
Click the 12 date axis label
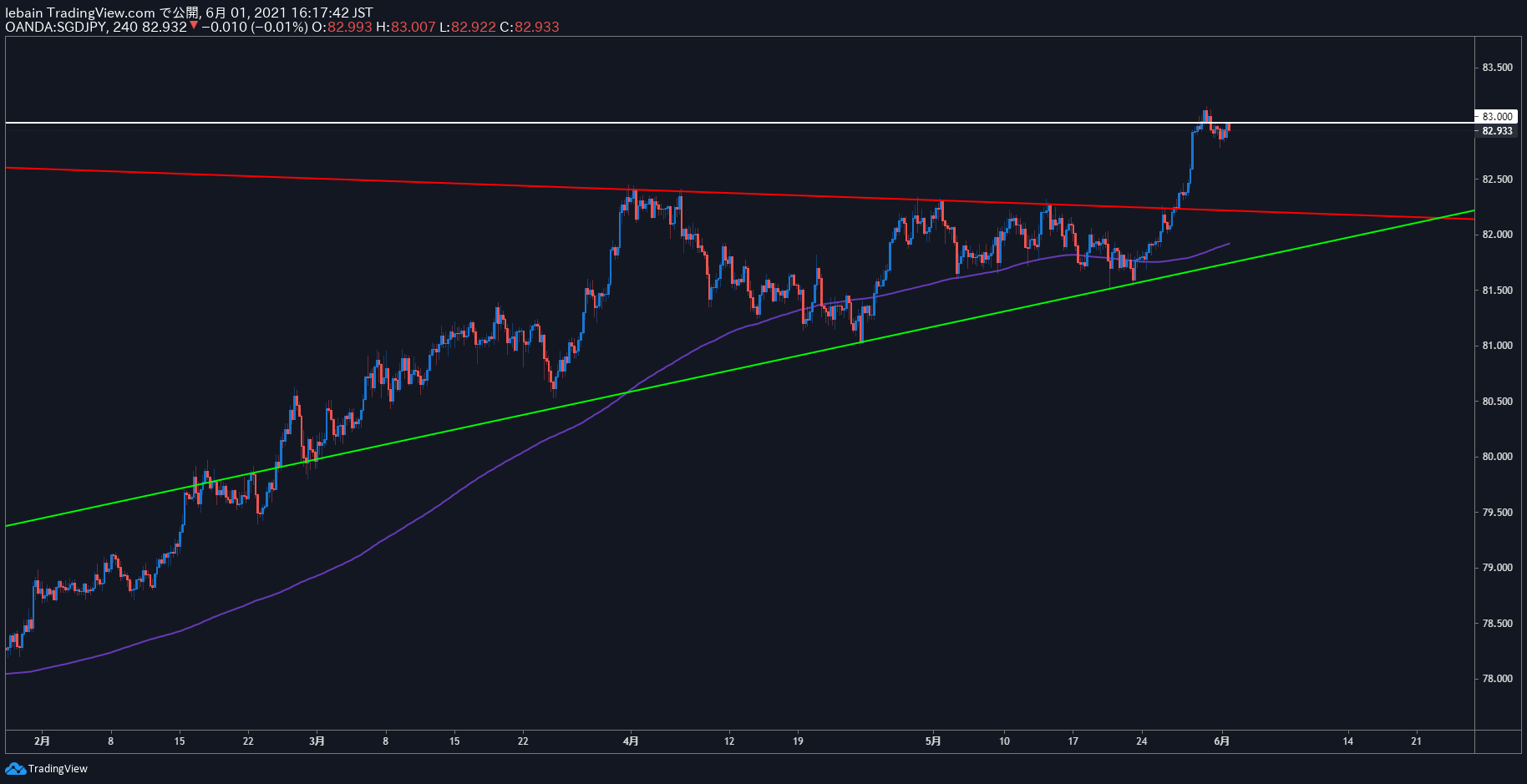(729, 741)
